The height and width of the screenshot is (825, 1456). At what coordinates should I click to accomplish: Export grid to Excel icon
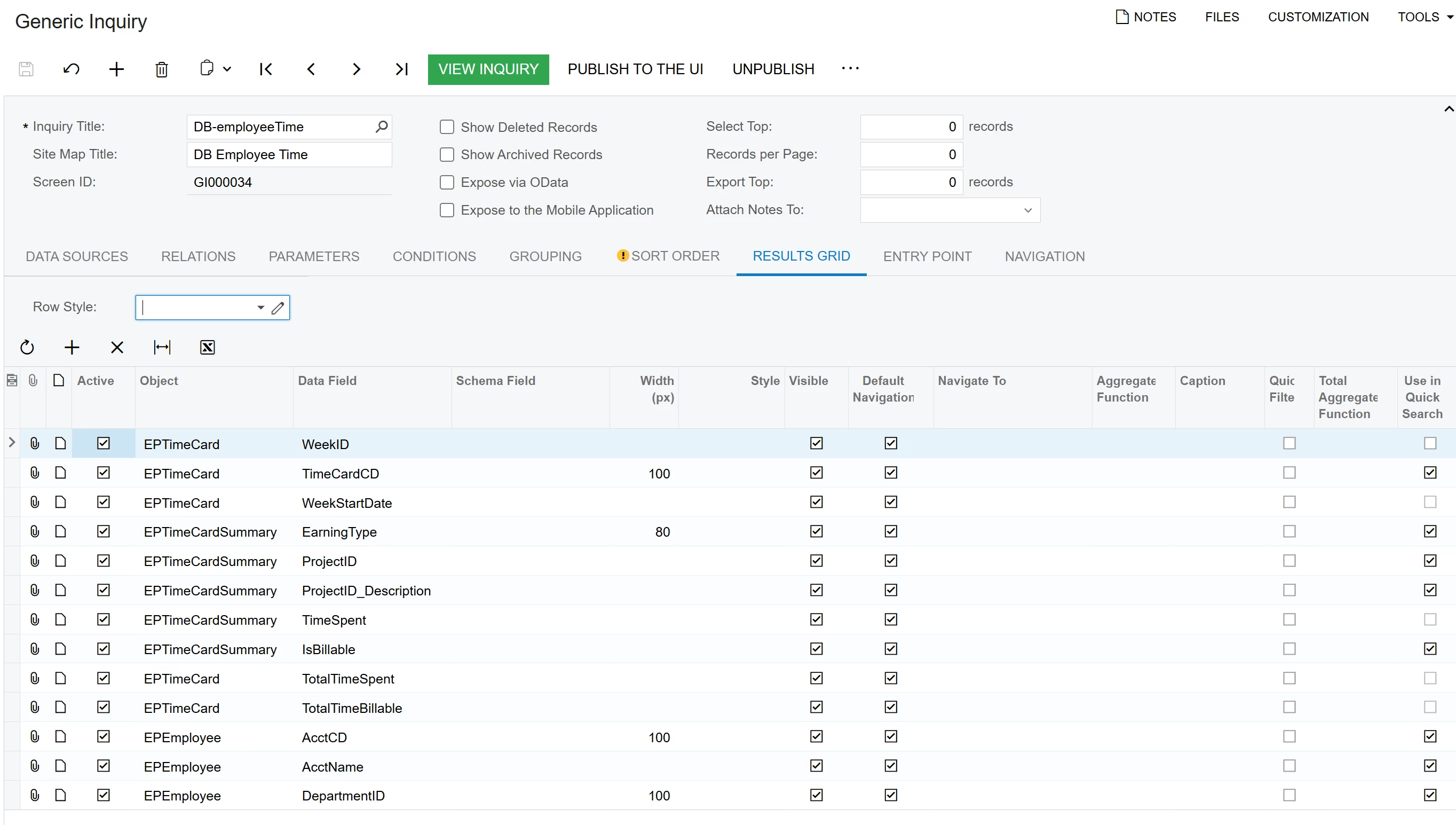(x=207, y=347)
